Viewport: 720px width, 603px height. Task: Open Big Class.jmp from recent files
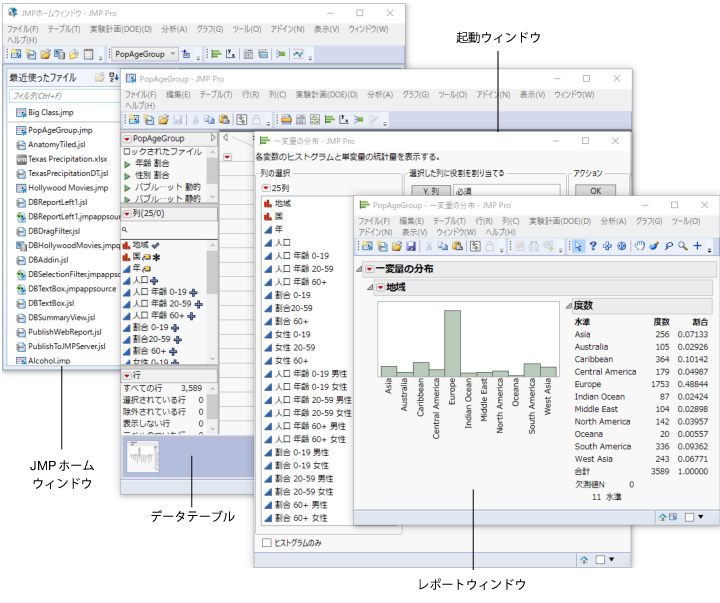click(51, 113)
